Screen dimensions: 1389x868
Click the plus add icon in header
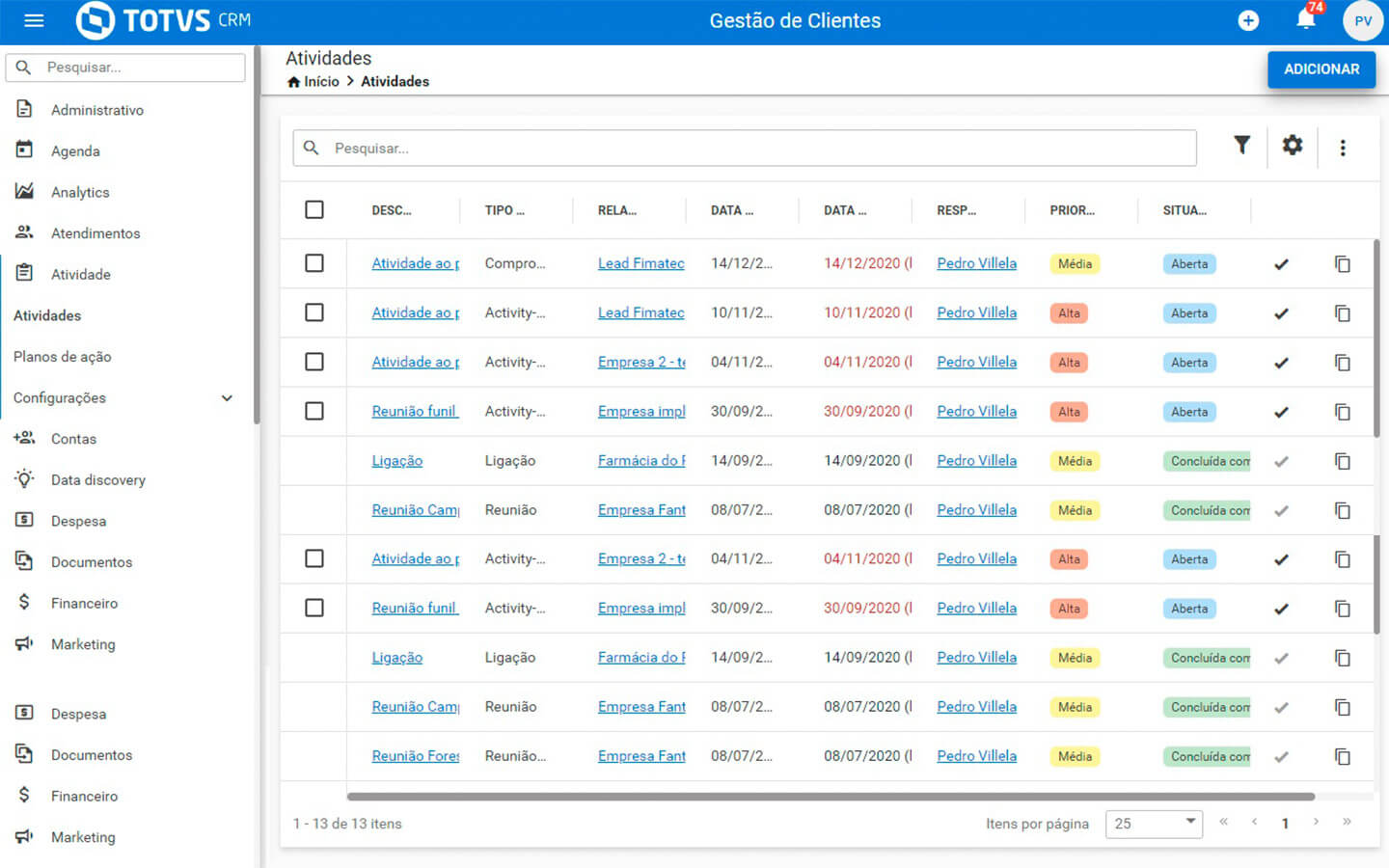[x=1248, y=20]
